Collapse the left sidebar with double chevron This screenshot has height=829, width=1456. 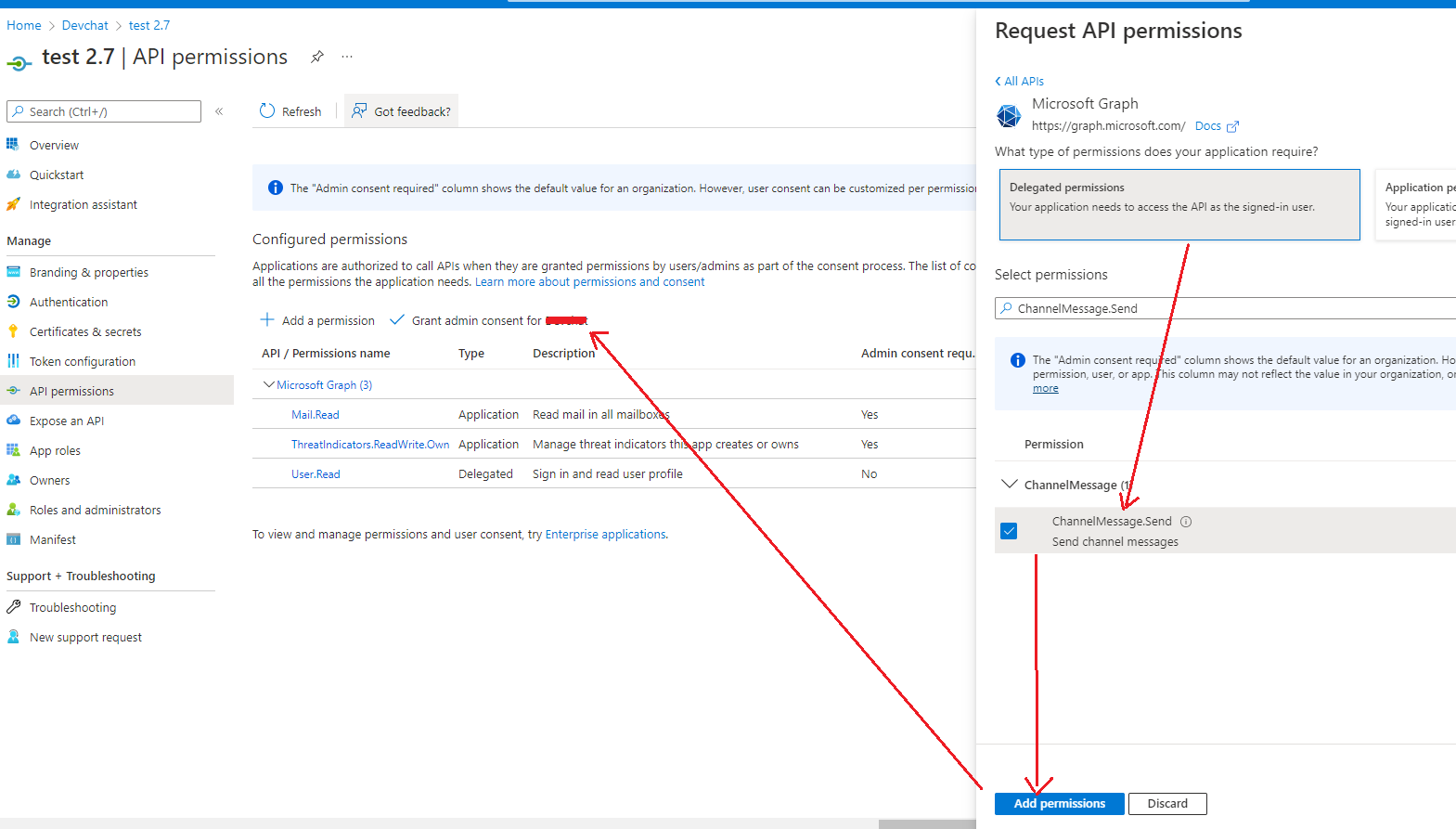219,111
